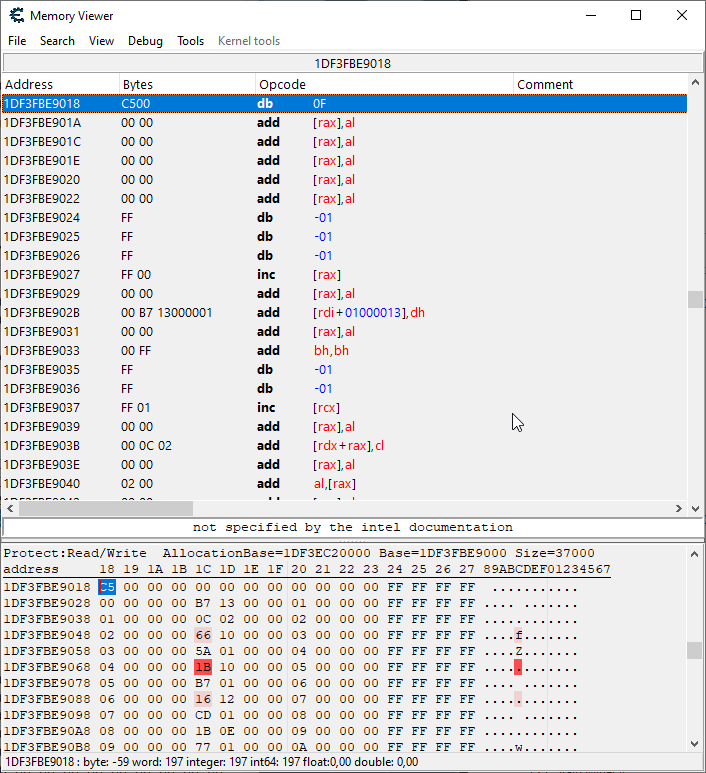The width and height of the screenshot is (706, 773).
Task: Click highlighted hex byte C5 in hex dump
Action: click(107, 587)
